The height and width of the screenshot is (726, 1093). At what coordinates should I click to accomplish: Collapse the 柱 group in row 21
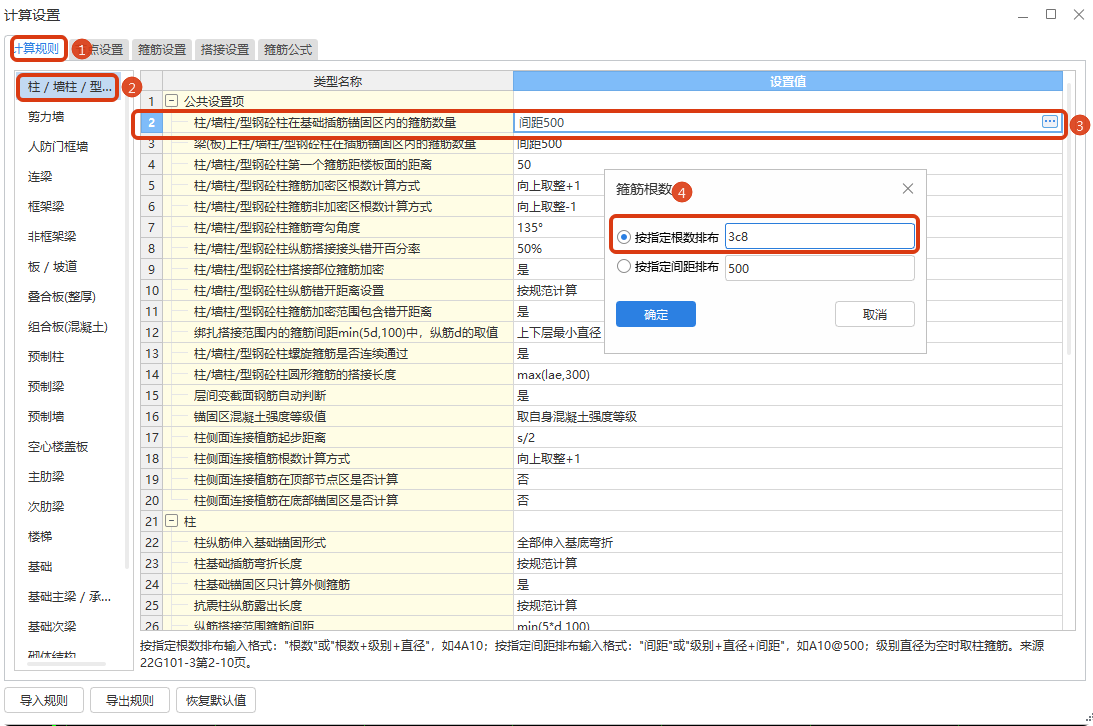tap(171, 521)
